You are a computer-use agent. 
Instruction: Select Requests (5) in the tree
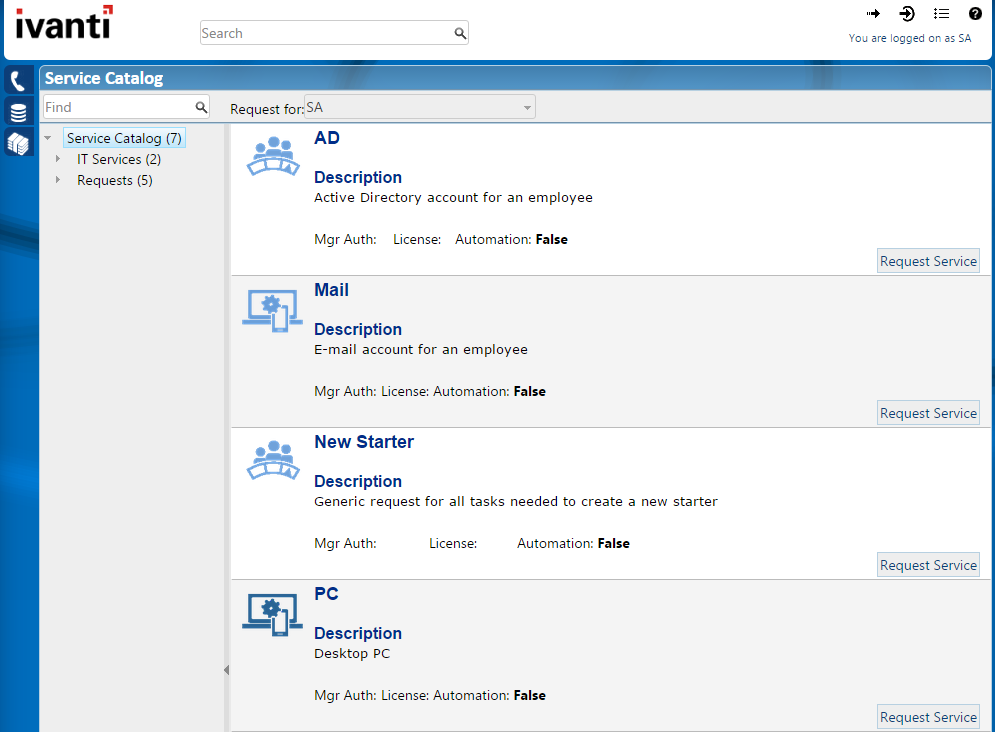click(x=115, y=180)
